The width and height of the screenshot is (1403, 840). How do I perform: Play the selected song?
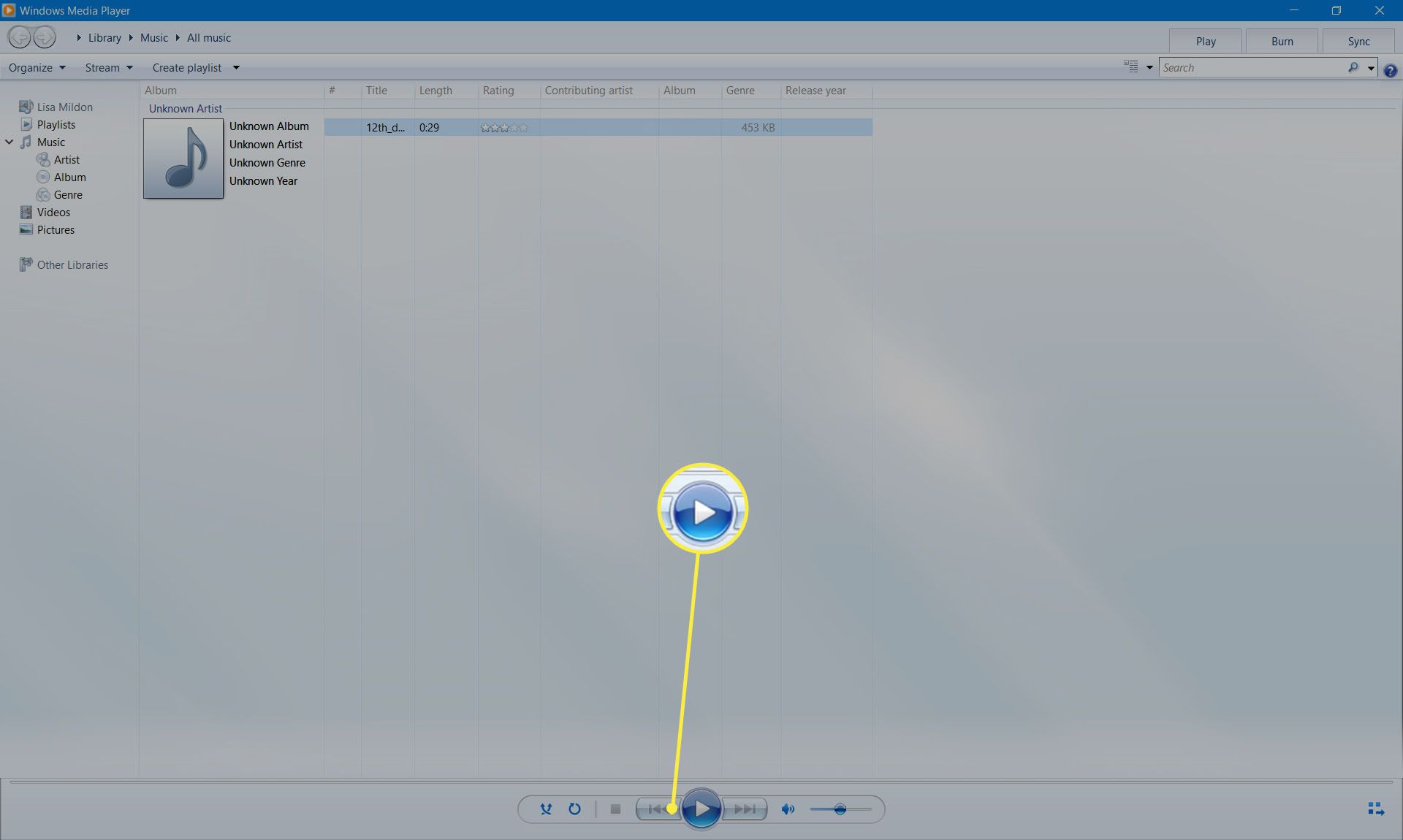click(x=701, y=809)
